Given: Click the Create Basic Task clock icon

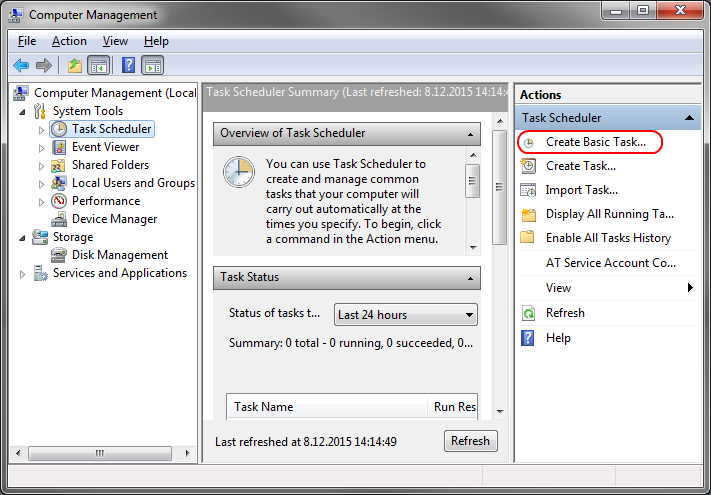Looking at the screenshot, I should 529,143.
